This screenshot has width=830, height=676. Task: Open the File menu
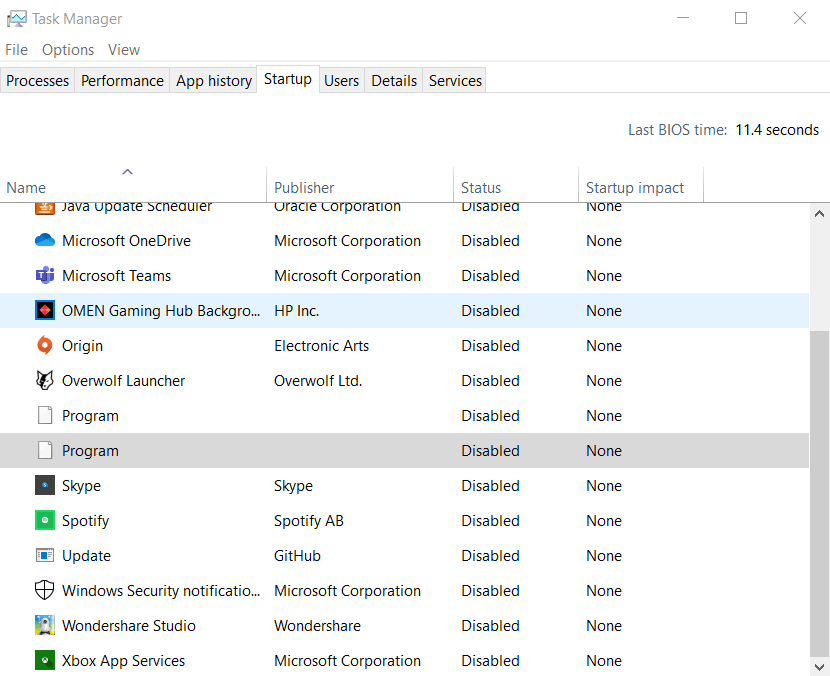(16, 50)
